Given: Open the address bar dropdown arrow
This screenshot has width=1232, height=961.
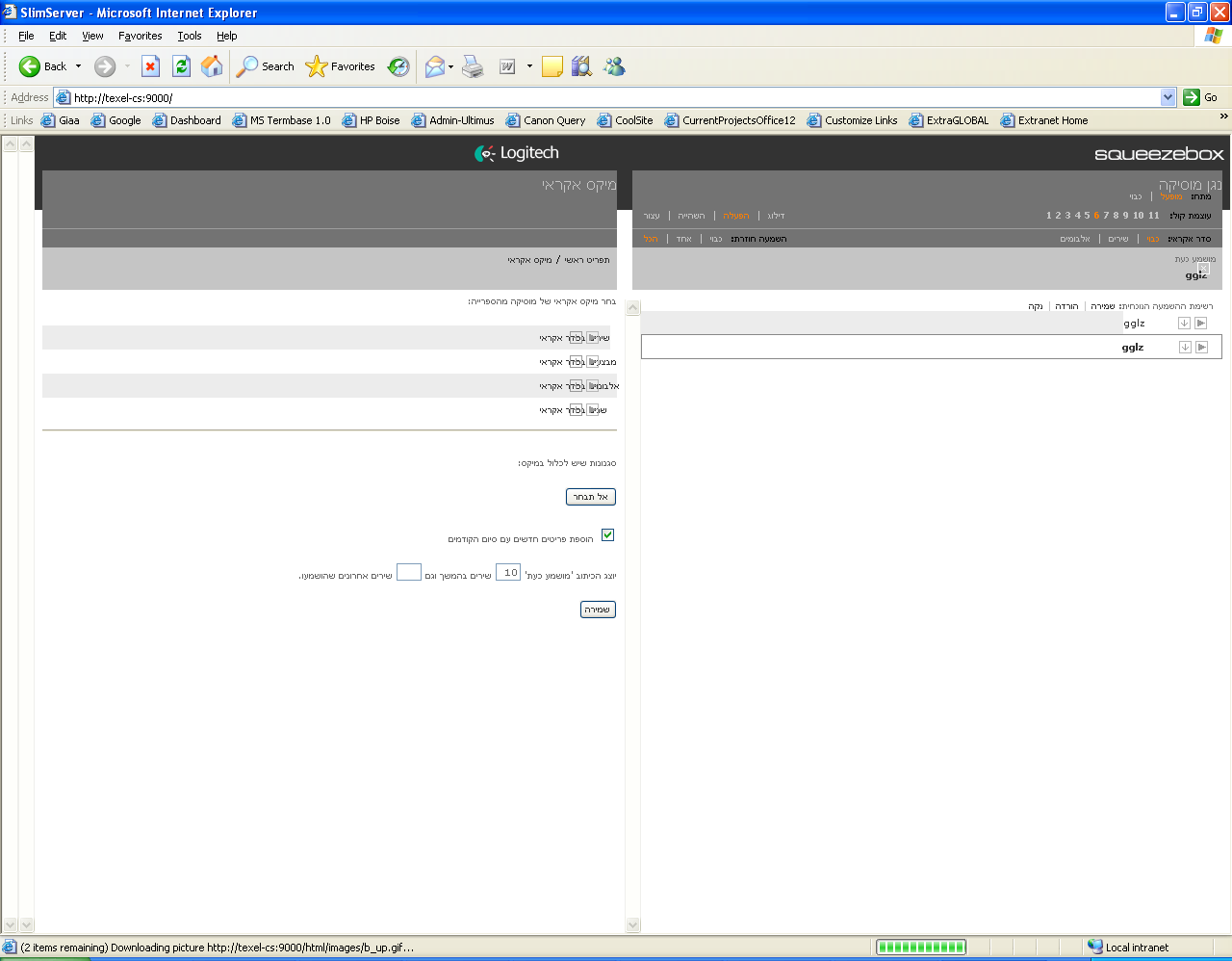Looking at the screenshot, I should coord(1168,97).
